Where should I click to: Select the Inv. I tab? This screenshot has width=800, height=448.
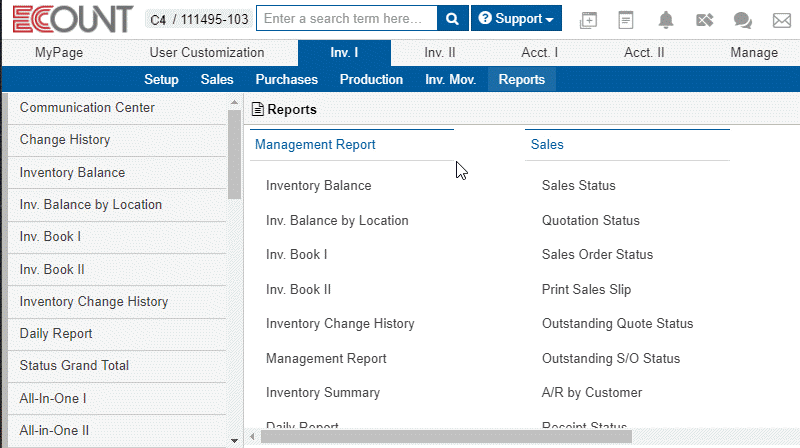344,53
